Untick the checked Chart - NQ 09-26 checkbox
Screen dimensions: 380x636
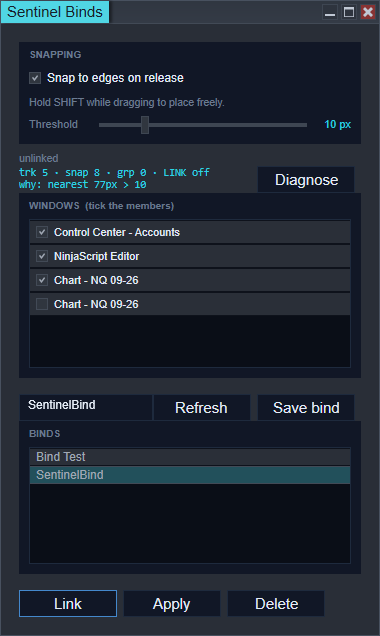click(42, 280)
